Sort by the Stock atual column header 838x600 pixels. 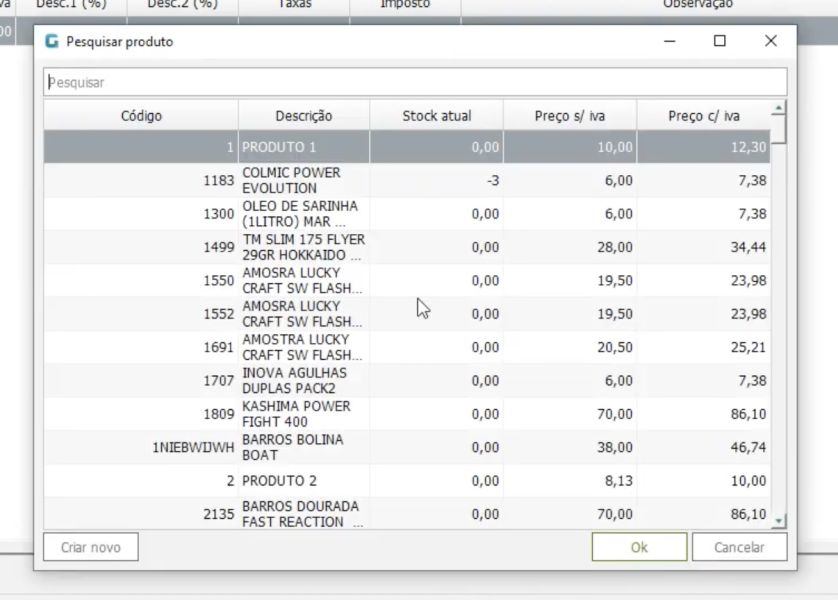436,116
